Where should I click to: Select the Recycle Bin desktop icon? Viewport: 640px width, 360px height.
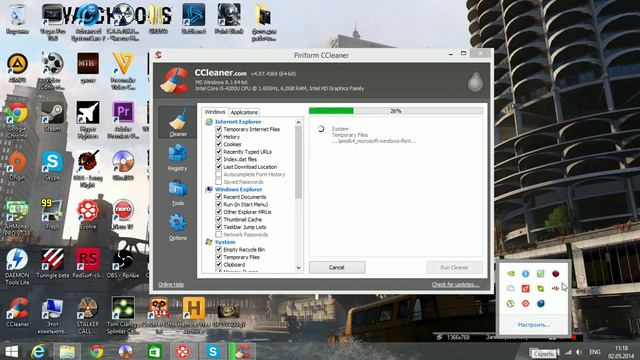click(17, 19)
